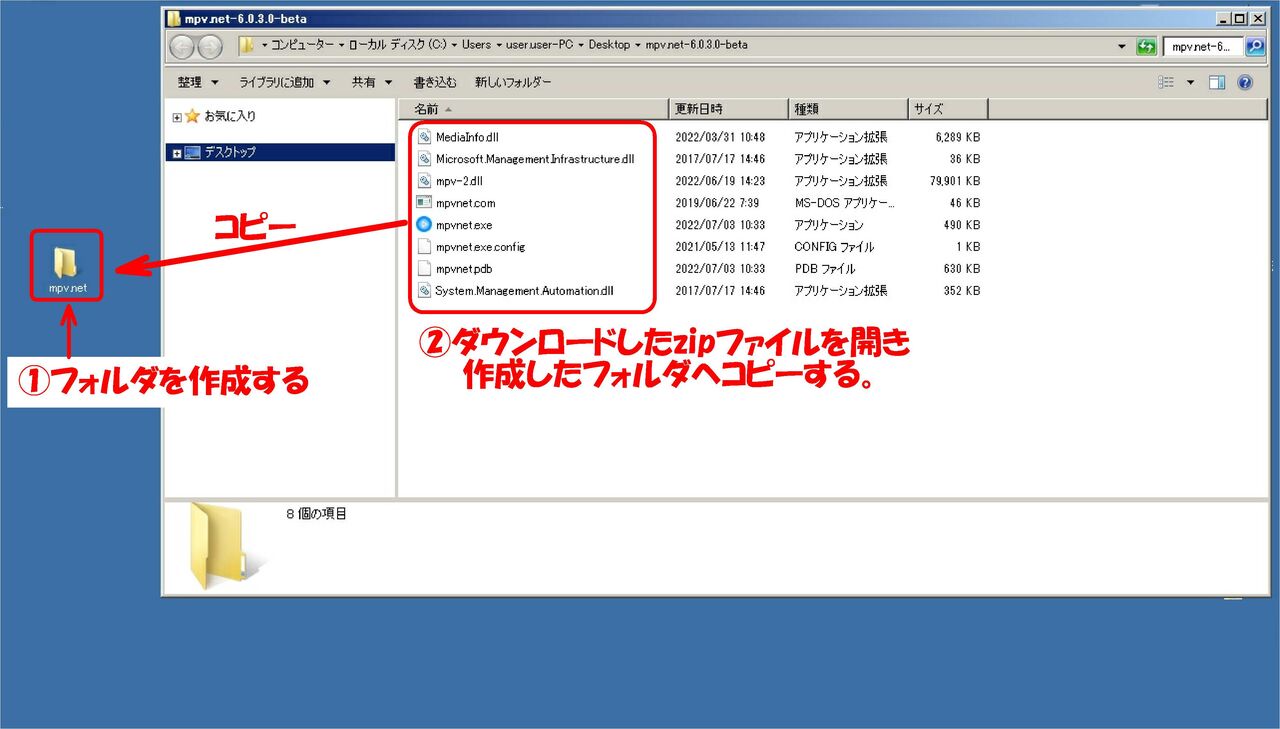Expand お気に入り in the navigation pane

175,116
